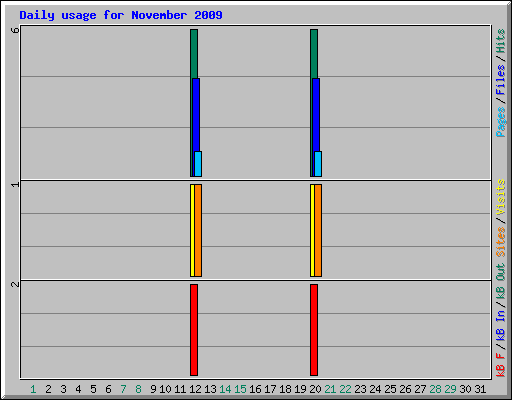Click day label '6' on the x-axis
Viewport: 512px width, 400px height.
pos(108,389)
